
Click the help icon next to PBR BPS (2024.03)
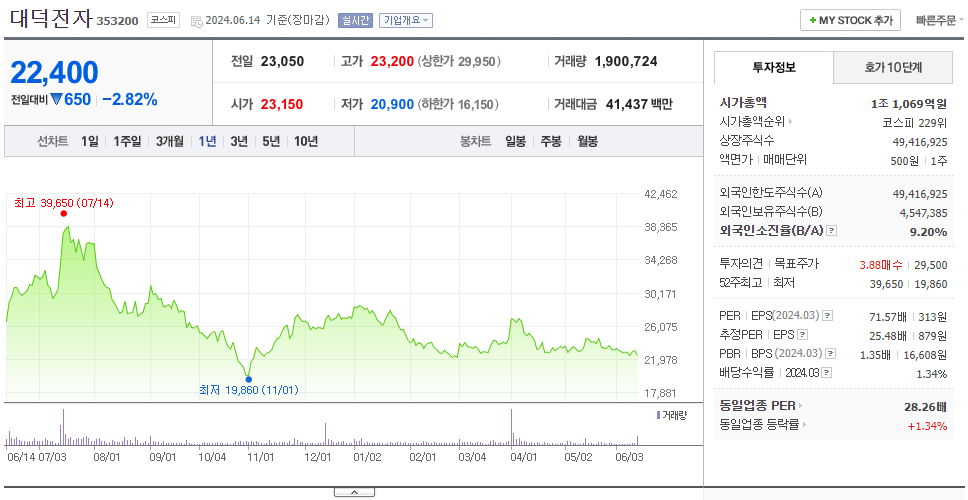pyautogui.click(x=832, y=354)
